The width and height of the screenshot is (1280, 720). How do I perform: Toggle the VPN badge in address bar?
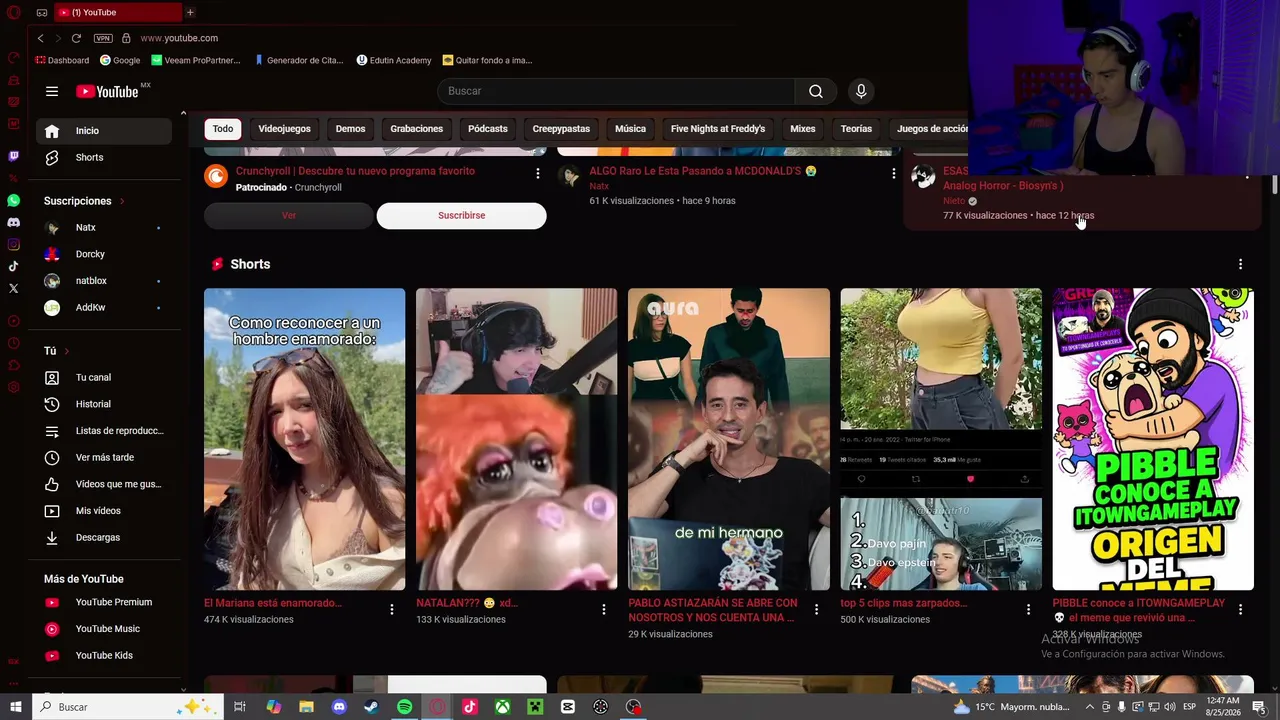click(x=103, y=38)
